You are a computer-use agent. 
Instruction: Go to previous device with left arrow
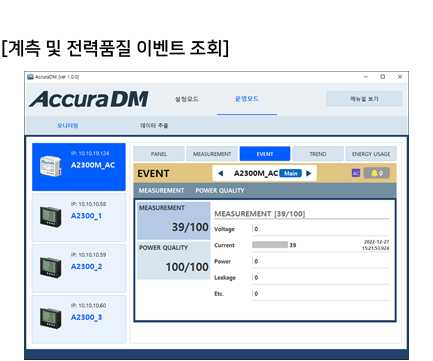tap(220, 173)
